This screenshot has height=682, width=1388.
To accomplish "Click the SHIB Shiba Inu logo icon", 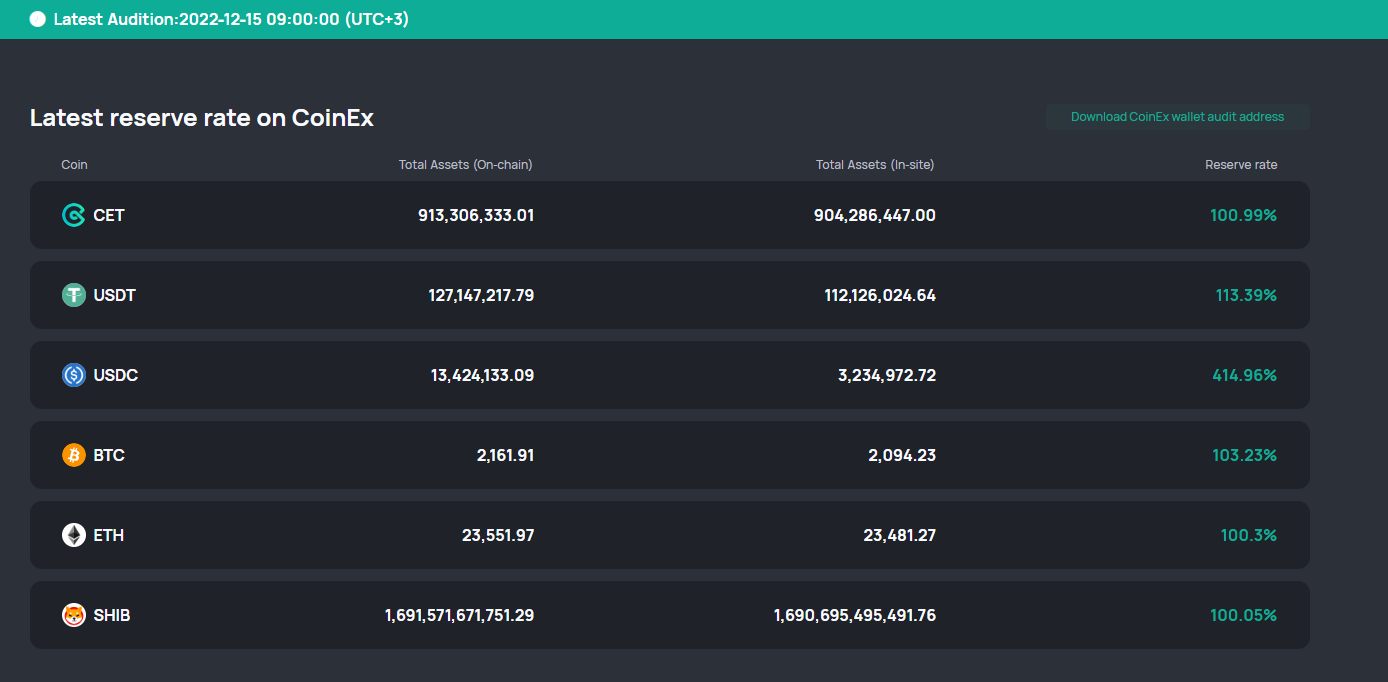I will 74,615.
